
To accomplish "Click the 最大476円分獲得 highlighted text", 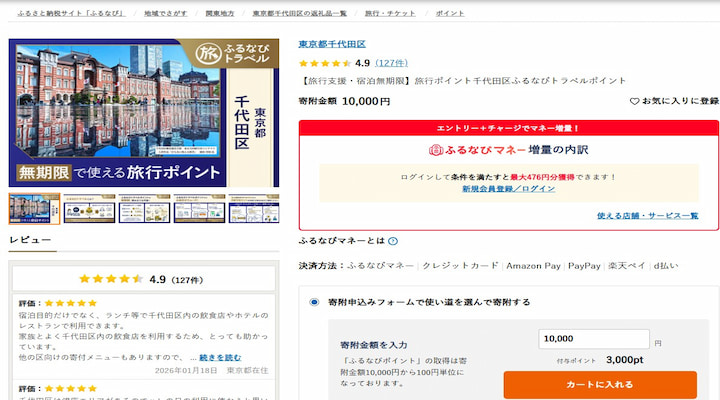I will coord(542,177).
